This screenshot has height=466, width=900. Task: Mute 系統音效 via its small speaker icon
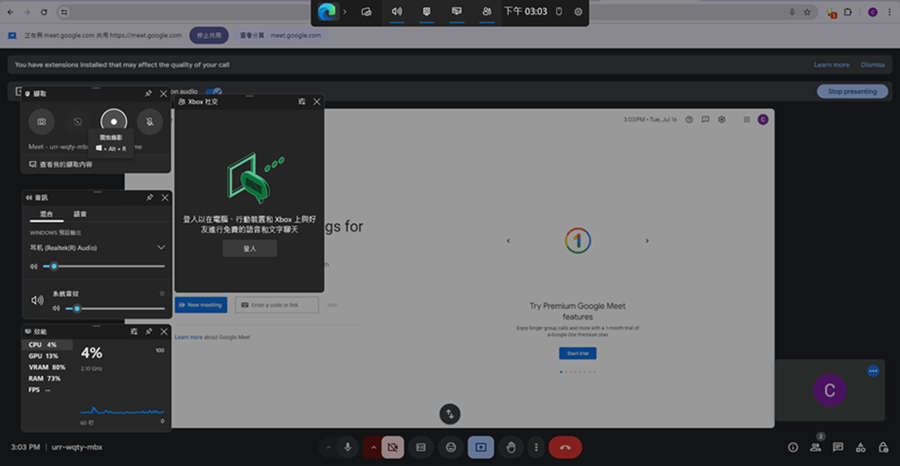click(56, 308)
